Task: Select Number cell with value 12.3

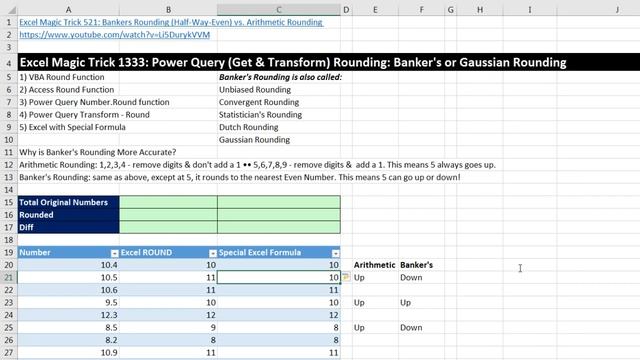Action: (69, 315)
